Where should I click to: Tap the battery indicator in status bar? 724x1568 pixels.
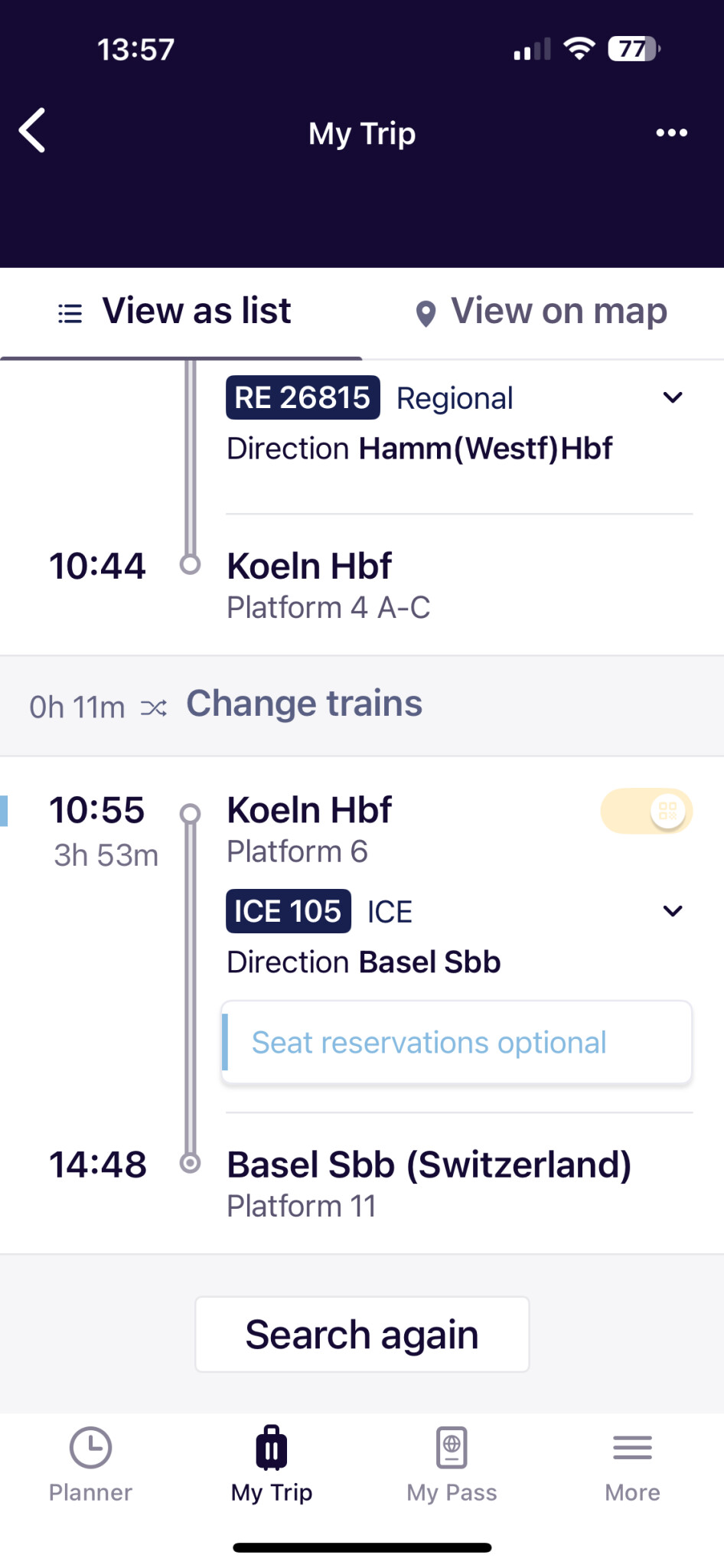633,50
